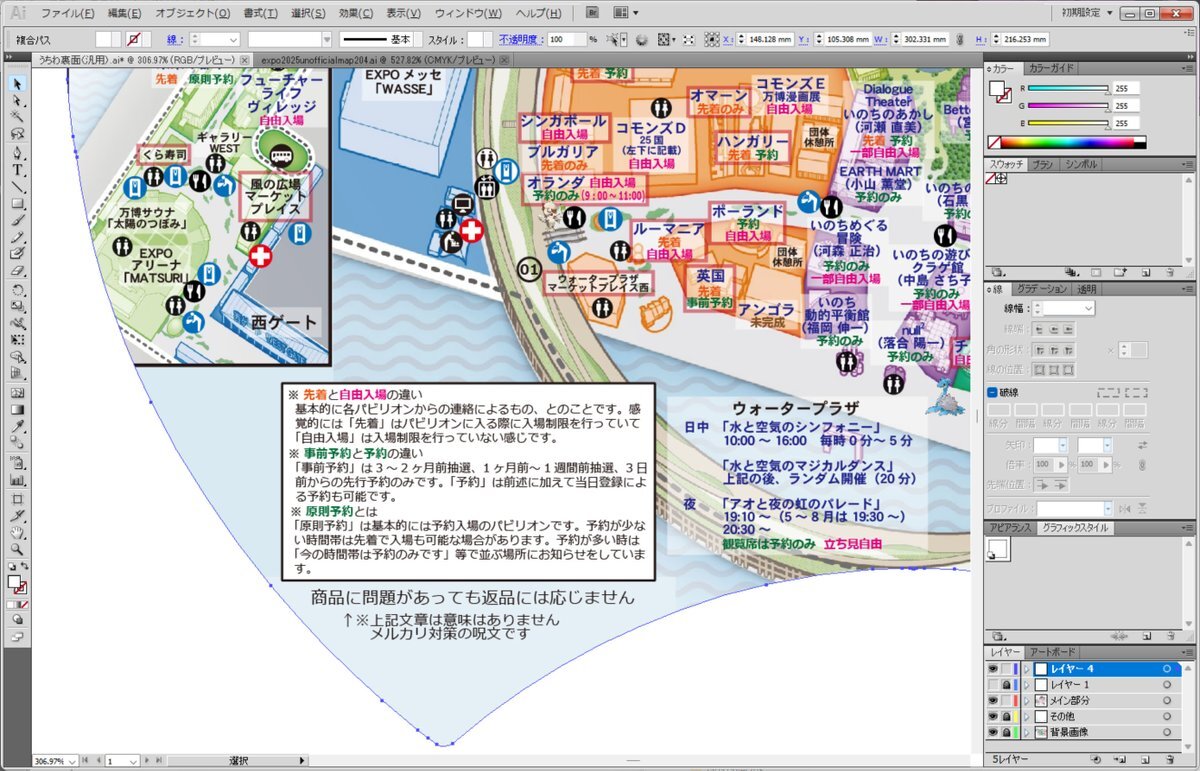
Task: Select the Hand tool
Action: pyautogui.click(x=17, y=532)
